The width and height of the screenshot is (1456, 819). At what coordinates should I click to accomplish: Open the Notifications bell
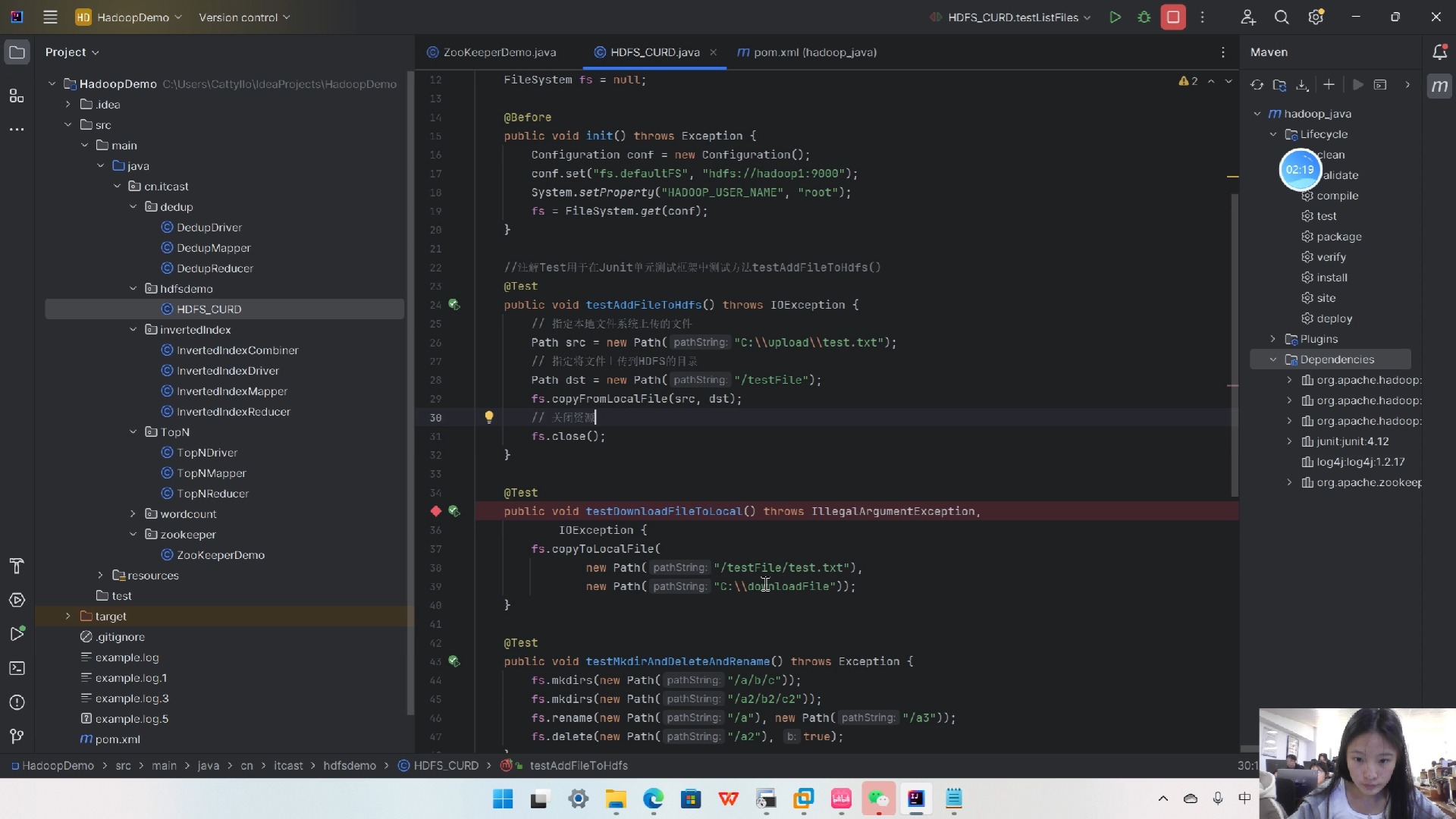coord(1439,52)
